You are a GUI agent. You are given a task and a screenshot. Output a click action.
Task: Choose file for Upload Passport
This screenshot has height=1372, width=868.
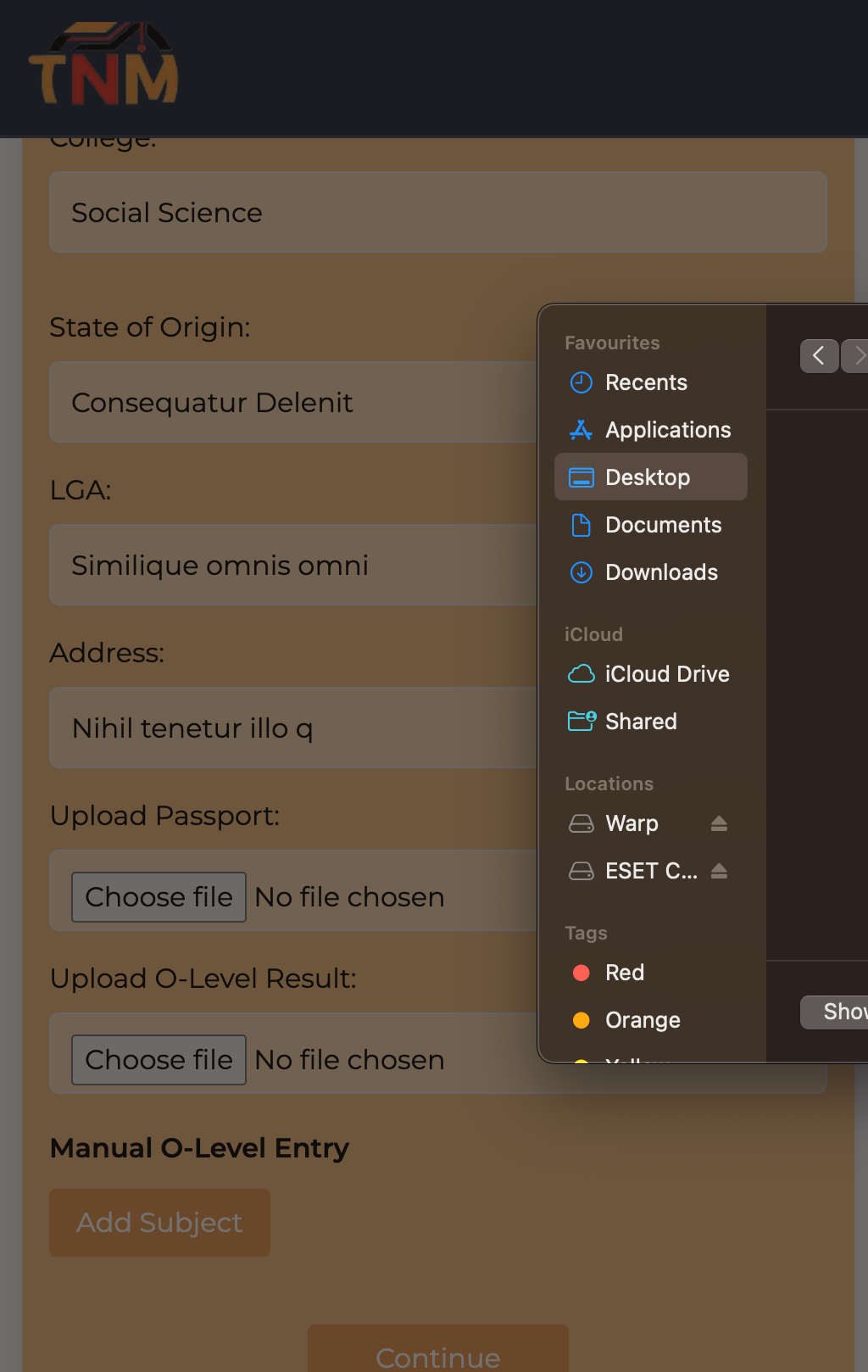coord(159,897)
